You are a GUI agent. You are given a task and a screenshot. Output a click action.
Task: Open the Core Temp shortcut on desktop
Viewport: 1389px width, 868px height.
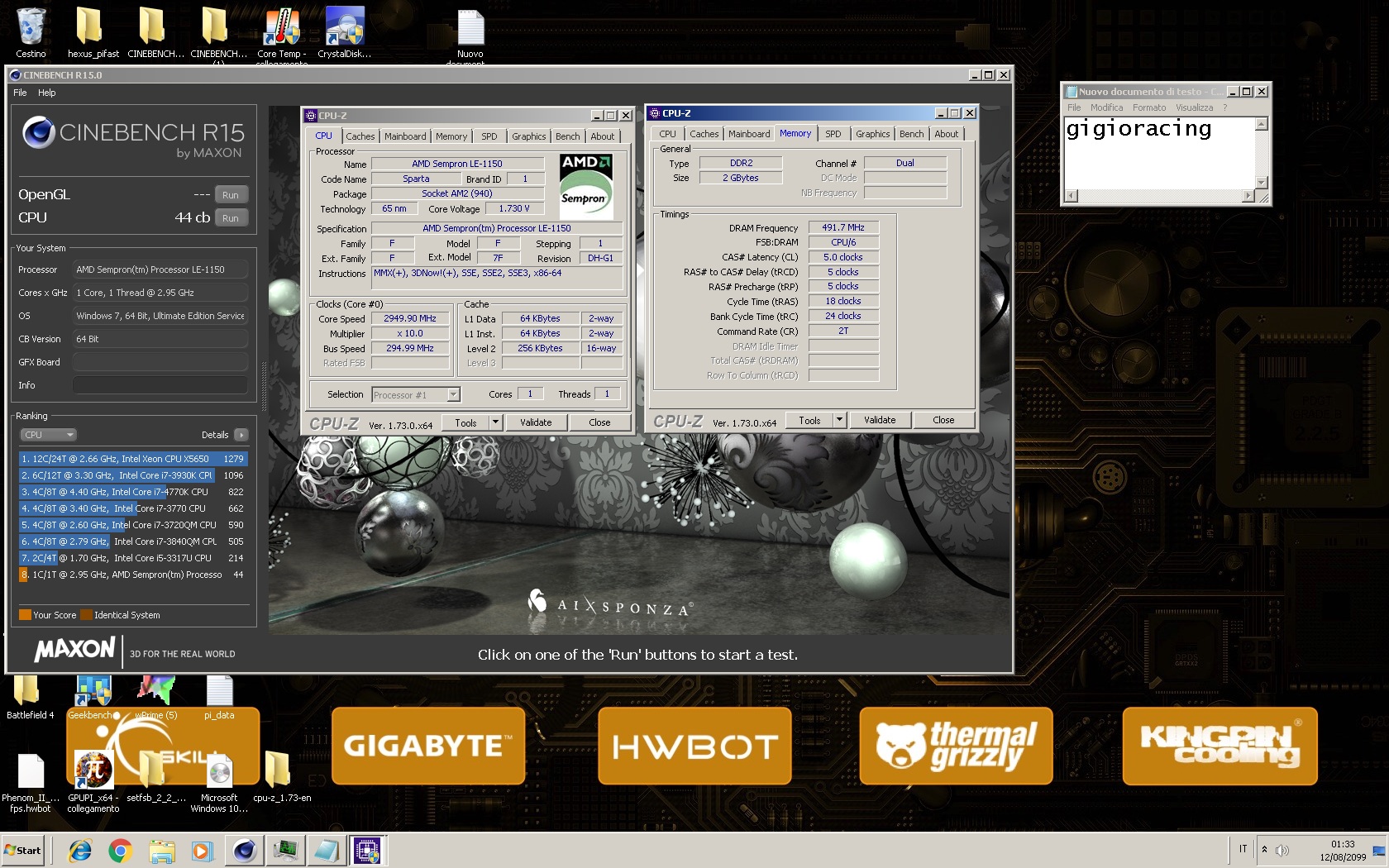pyautogui.click(x=282, y=35)
